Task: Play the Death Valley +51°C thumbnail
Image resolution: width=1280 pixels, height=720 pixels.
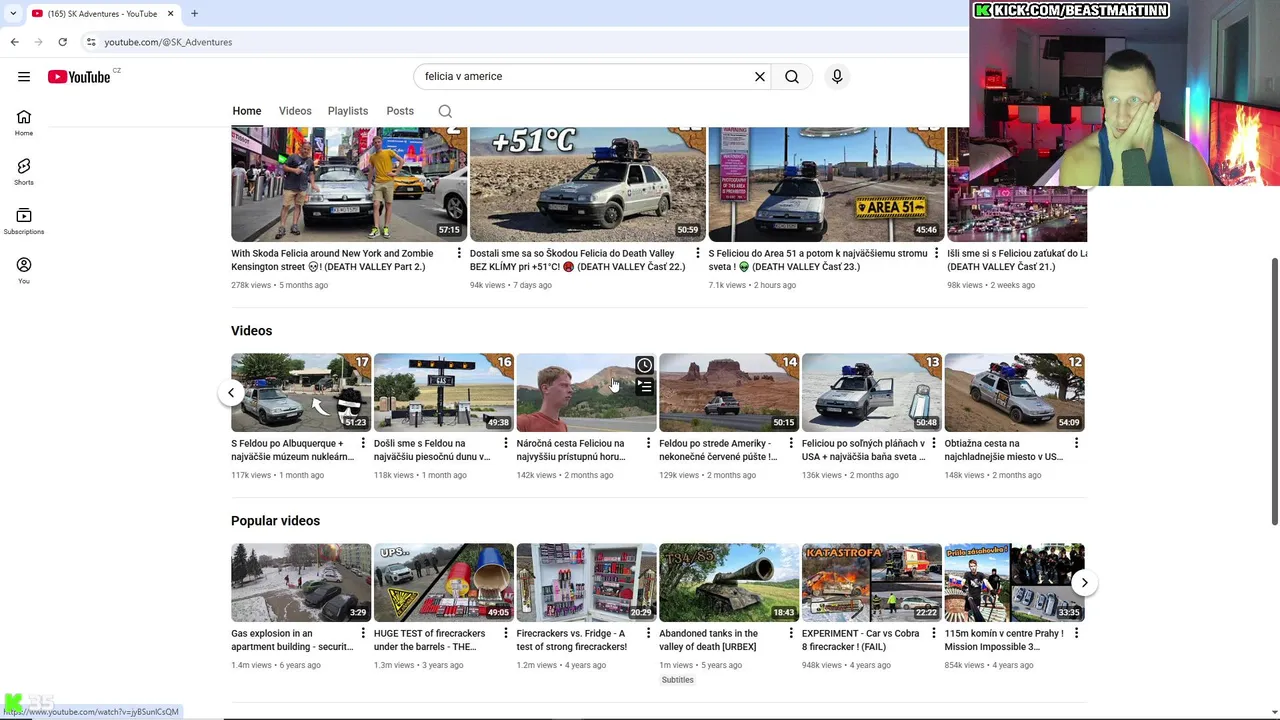Action: click(x=587, y=185)
